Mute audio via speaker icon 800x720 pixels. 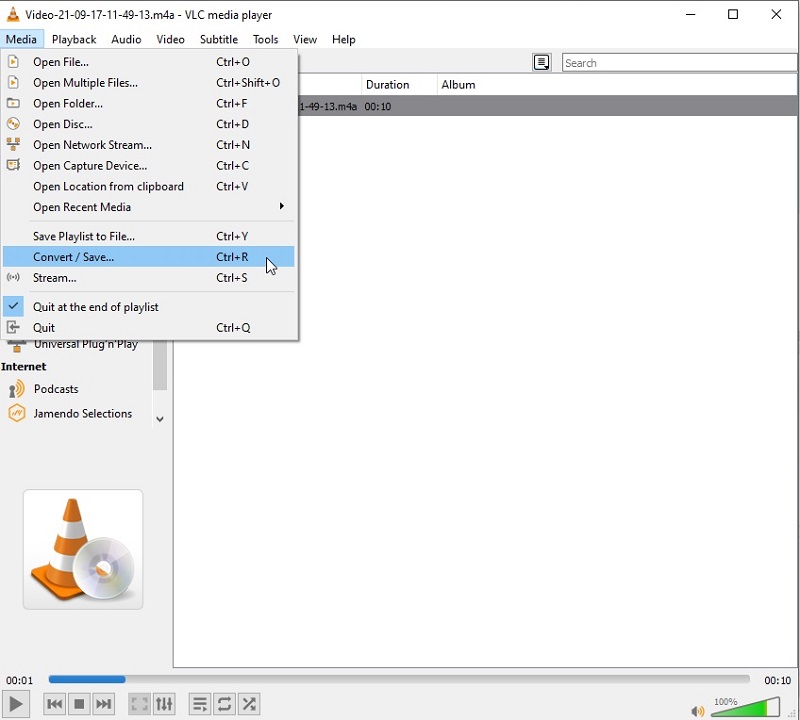697,711
